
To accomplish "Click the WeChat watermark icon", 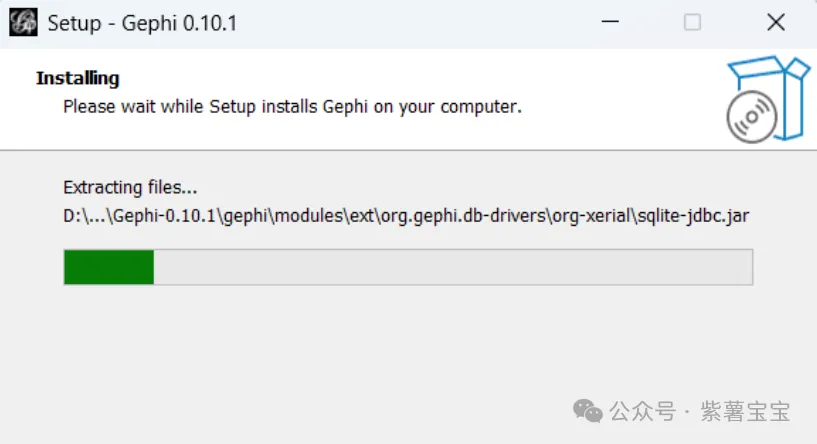I will point(587,411).
